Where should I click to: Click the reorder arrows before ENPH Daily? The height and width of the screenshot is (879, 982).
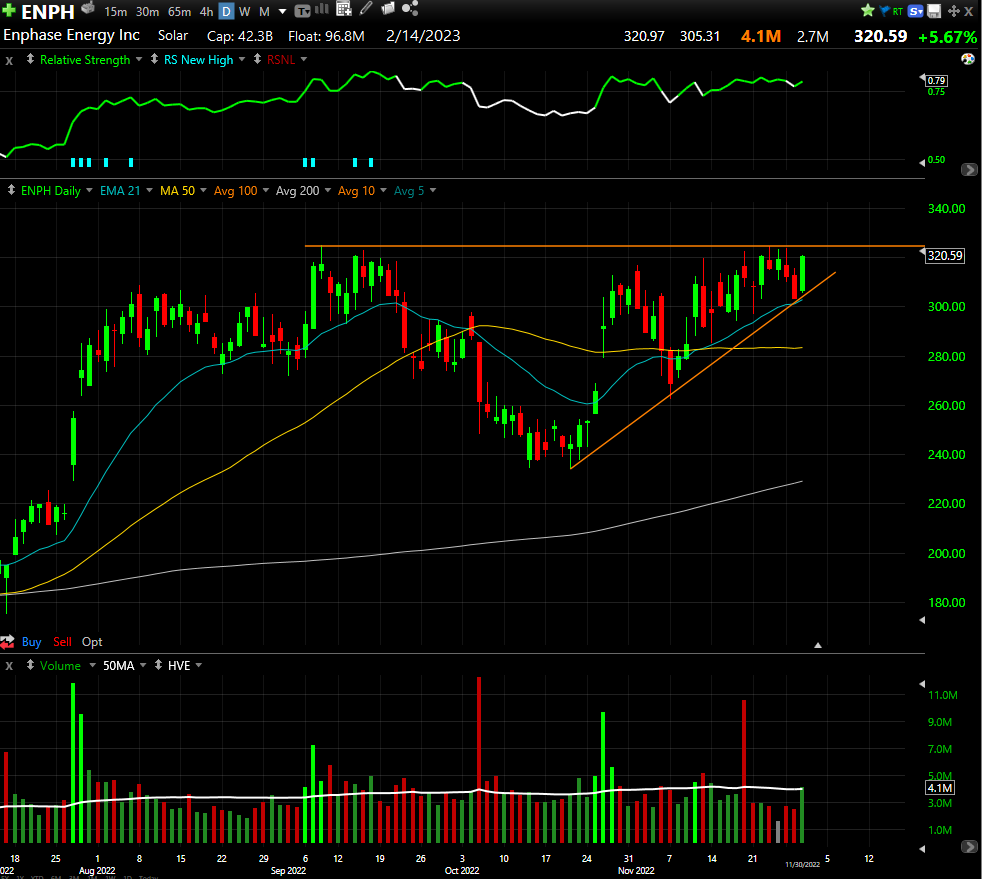pos(11,190)
